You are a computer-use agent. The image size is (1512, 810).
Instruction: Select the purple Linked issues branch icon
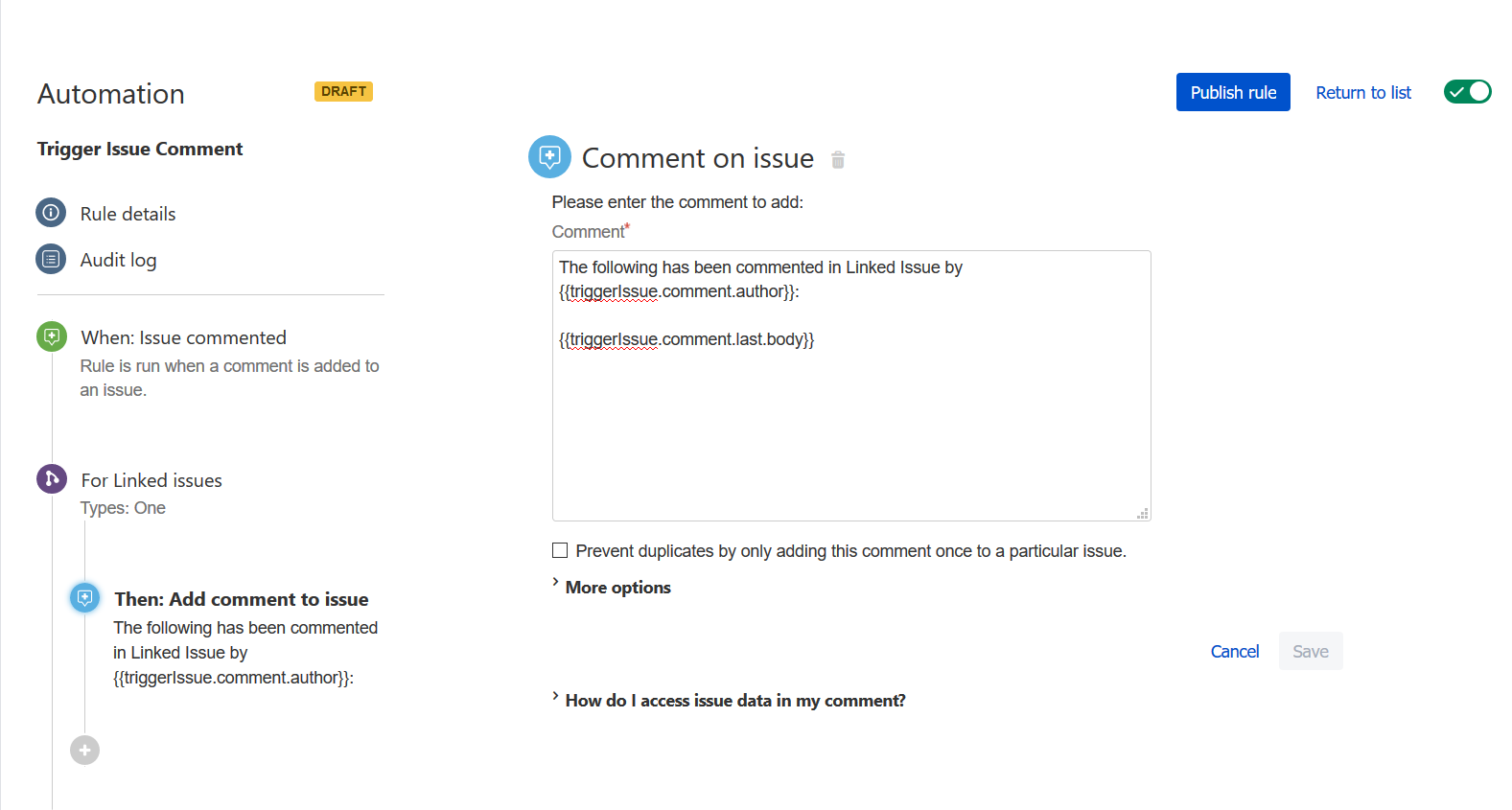click(52, 478)
